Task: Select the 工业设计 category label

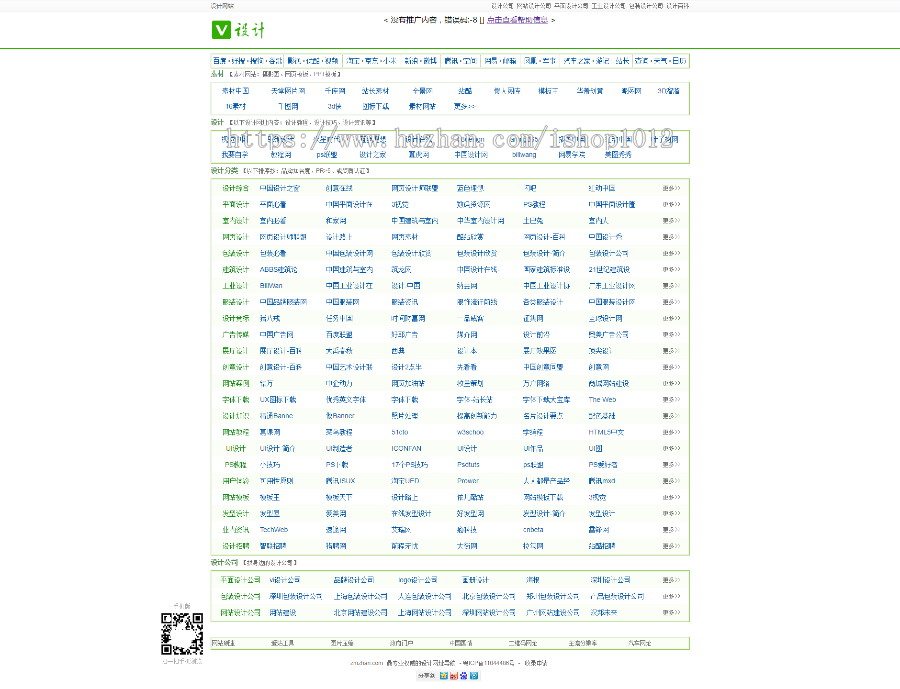Action: tap(235, 286)
